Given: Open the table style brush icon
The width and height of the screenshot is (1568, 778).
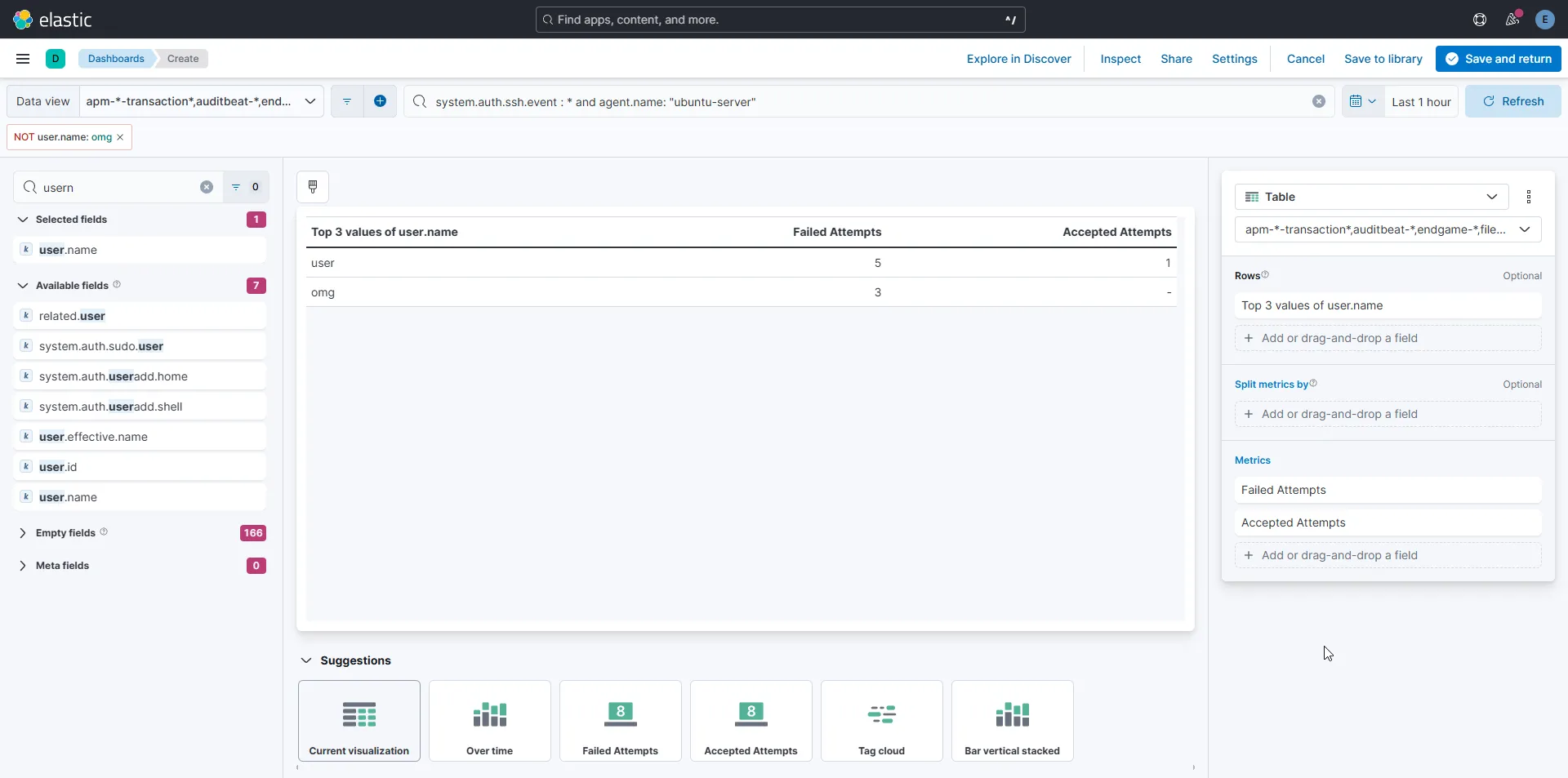Looking at the screenshot, I should [313, 187].
